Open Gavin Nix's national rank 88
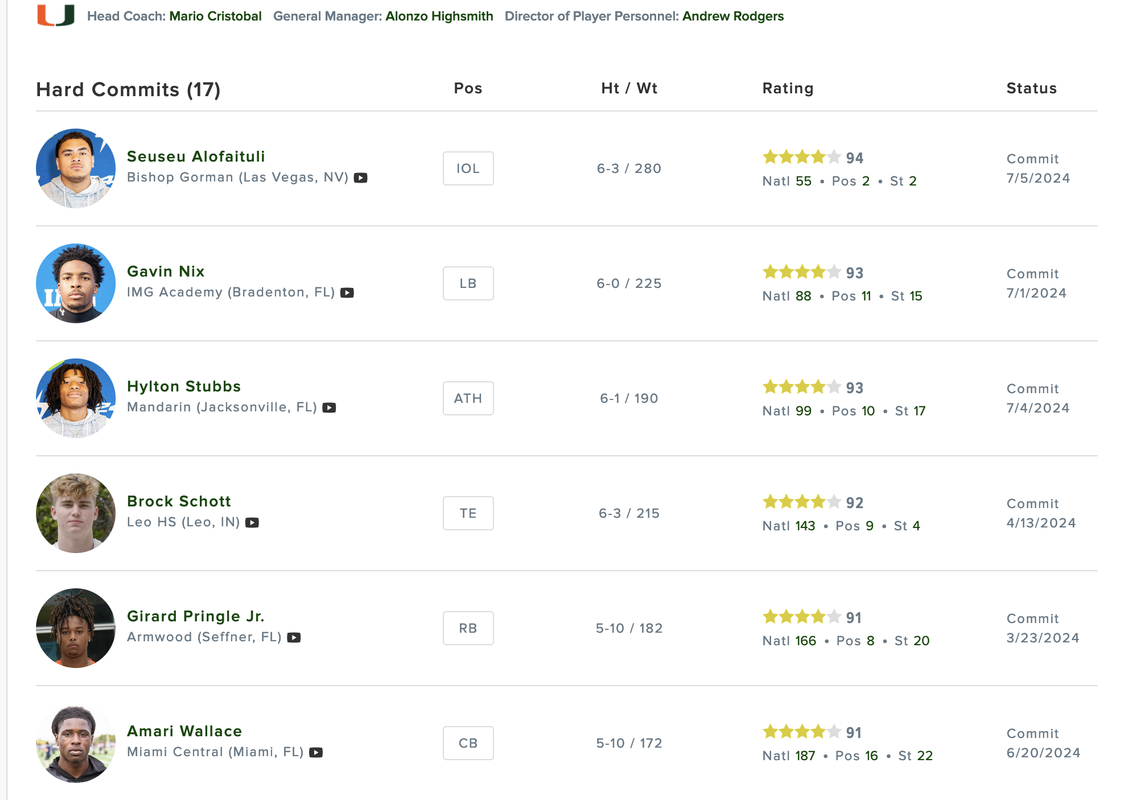 click(803, 296)
